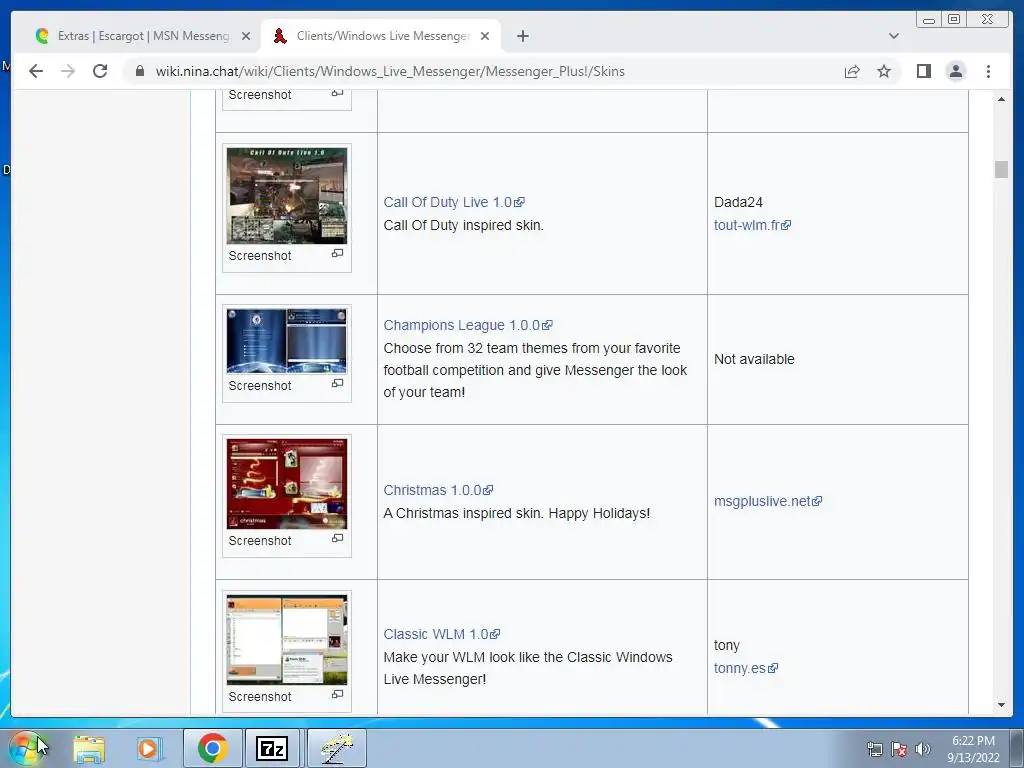Open the dragonfly app in taskbar
This screenshot has height=768, width=1024.
(x=337, y=748)
